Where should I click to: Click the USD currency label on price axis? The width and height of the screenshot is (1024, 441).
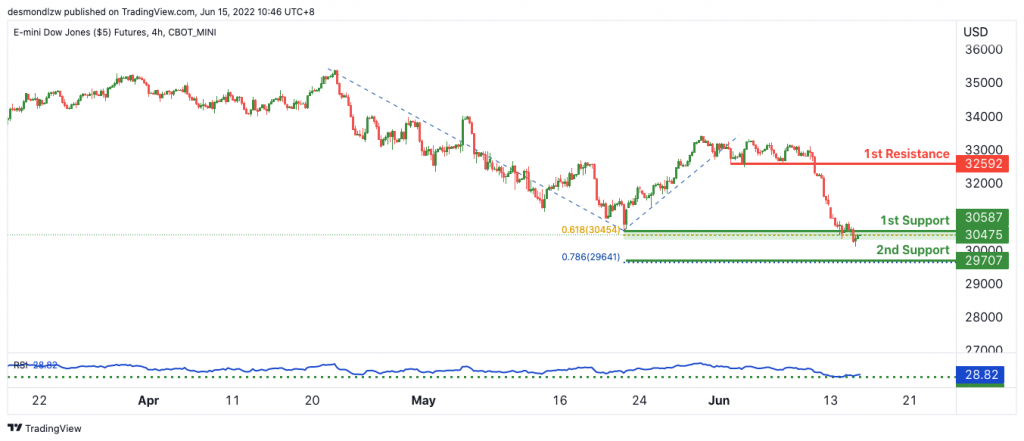pos(975,32)
